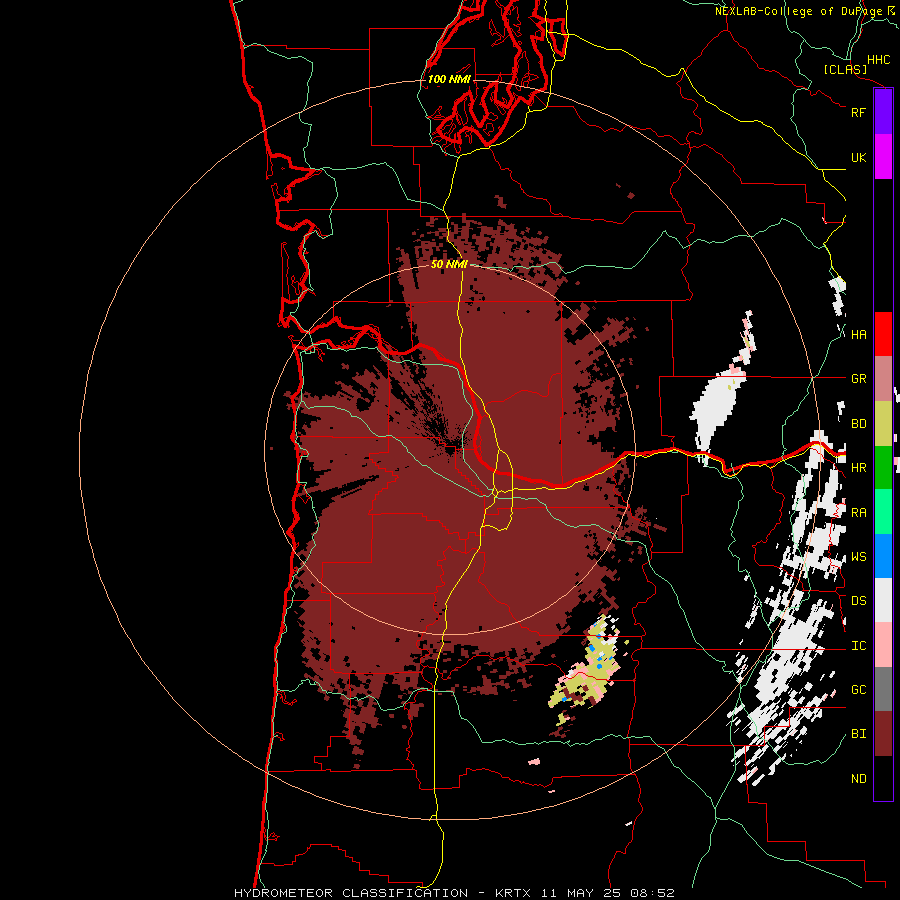Pick the brown BI legend swatch
The height and width of the screenshot is (900, 900).
pyautogui.click(x=883, y=734)
